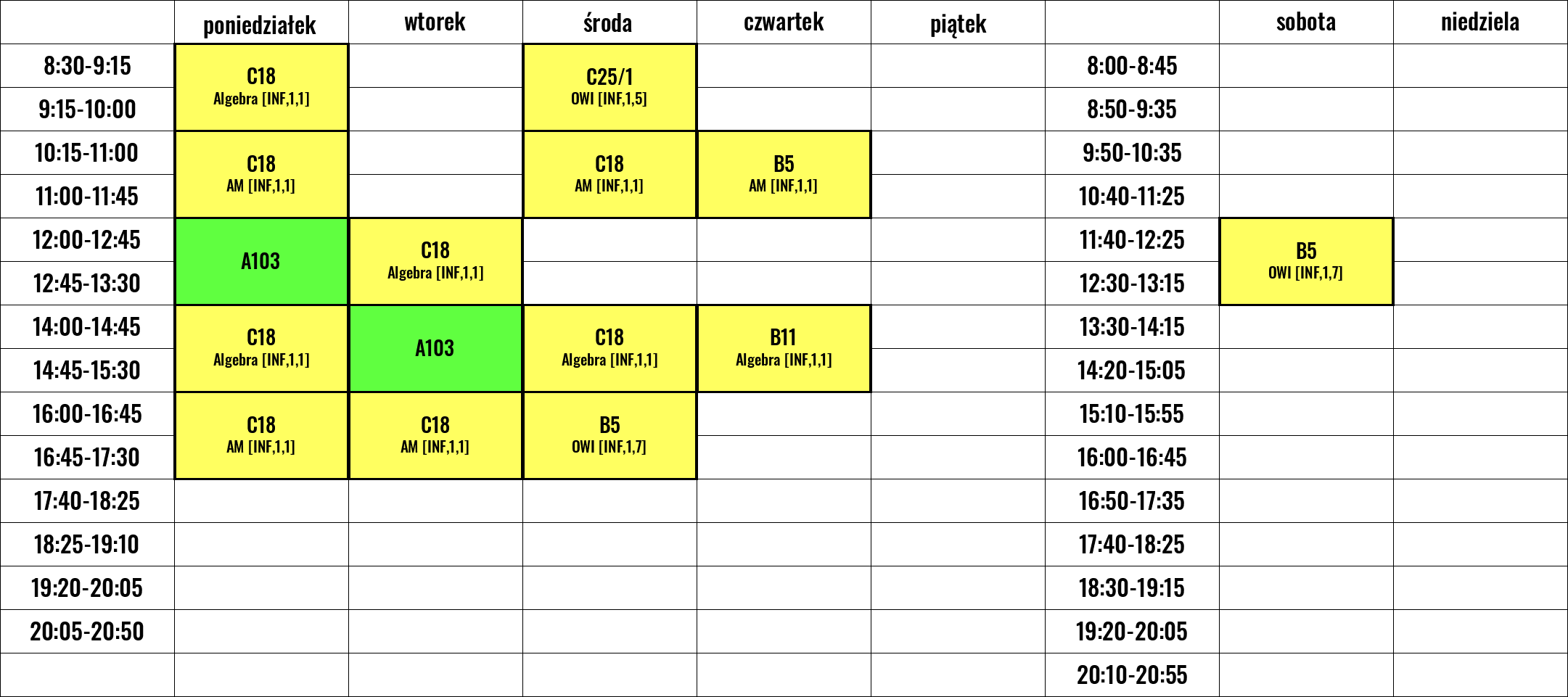Click the poniedziałek column header
The width and height of the screenshot is (1568, 697).
[260, 25]
